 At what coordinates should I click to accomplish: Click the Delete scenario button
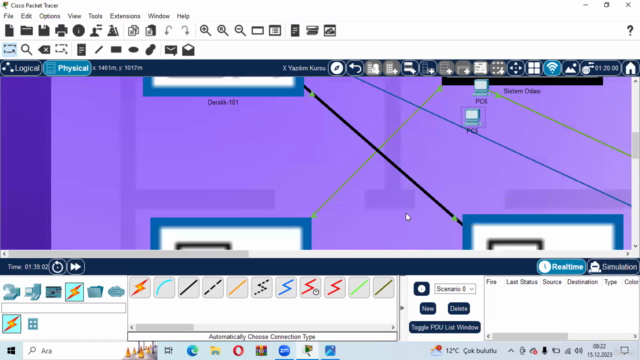tap(458, 309)
